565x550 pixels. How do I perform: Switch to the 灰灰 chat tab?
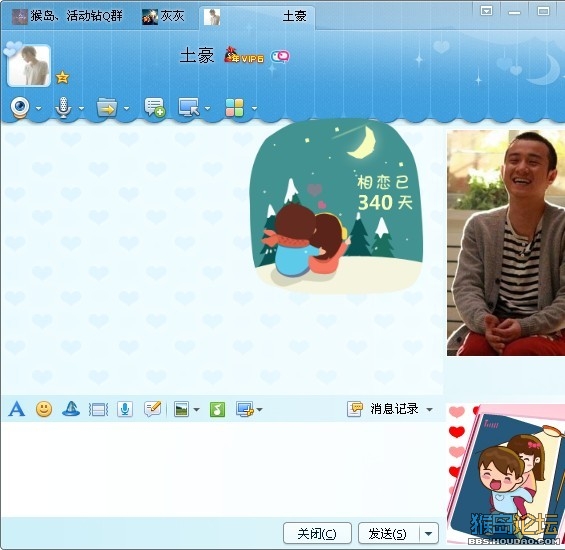(164, 16)
